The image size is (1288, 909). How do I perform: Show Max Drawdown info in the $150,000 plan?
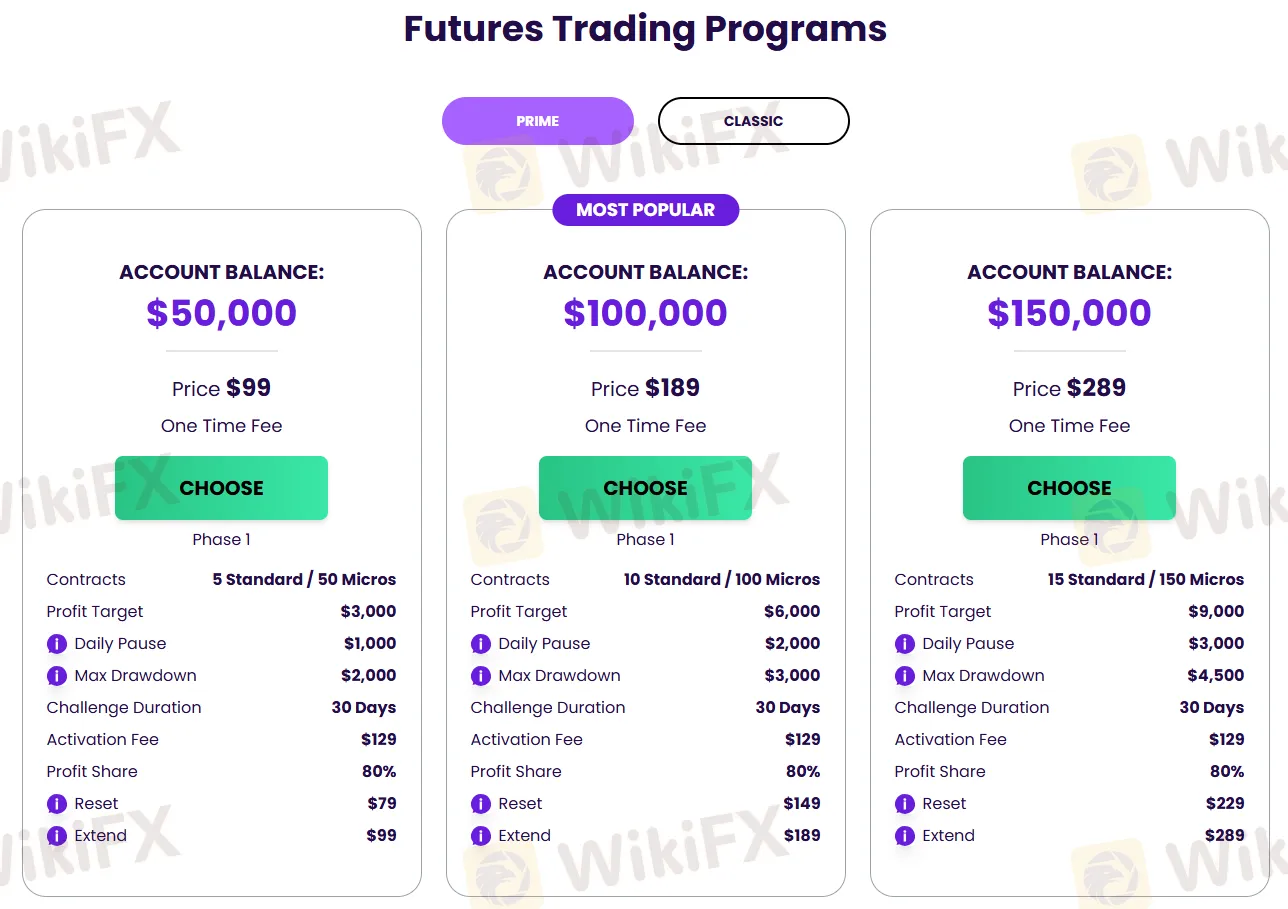coord(905,676)
